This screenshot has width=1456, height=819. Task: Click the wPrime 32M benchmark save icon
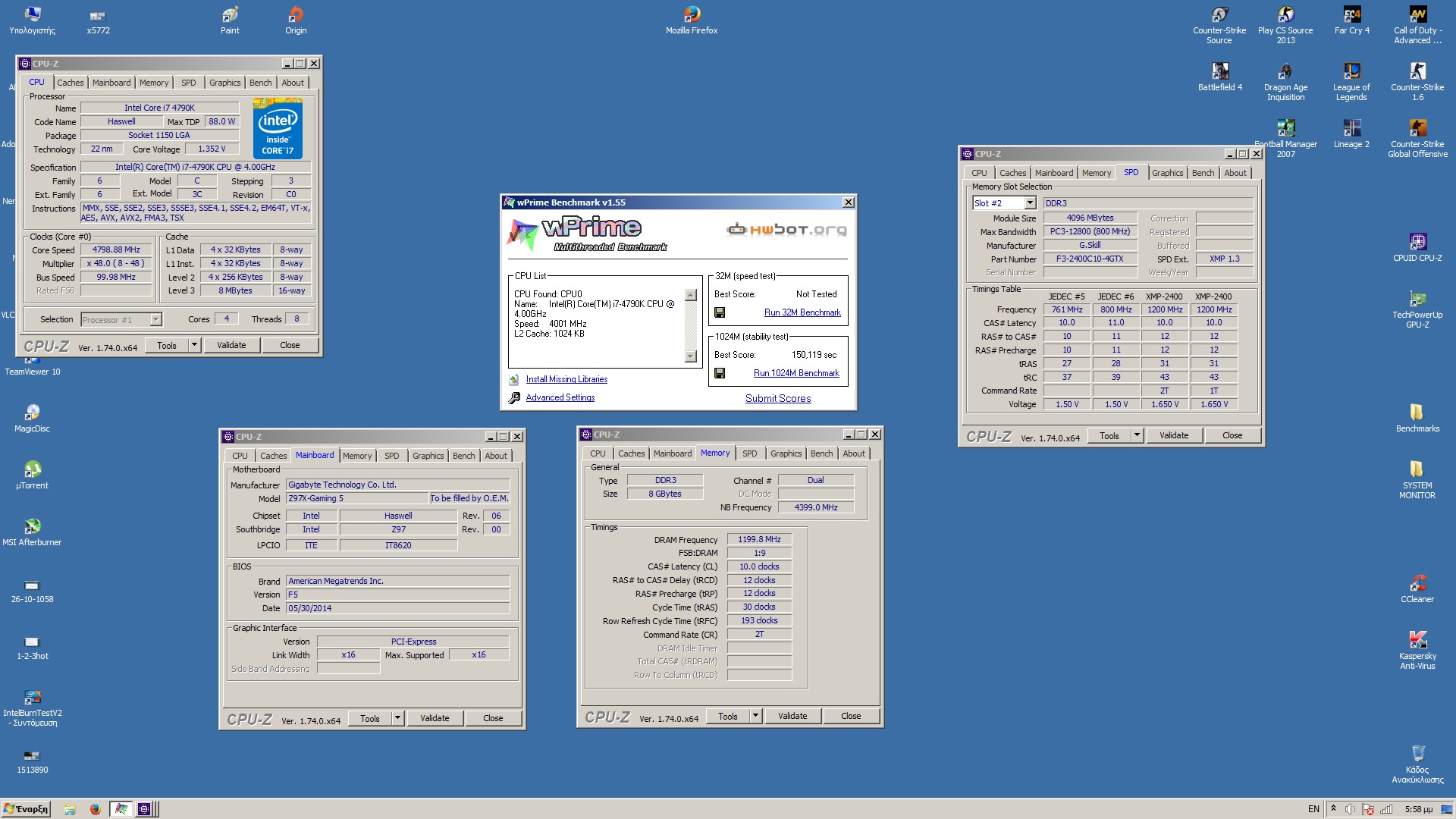720,312
